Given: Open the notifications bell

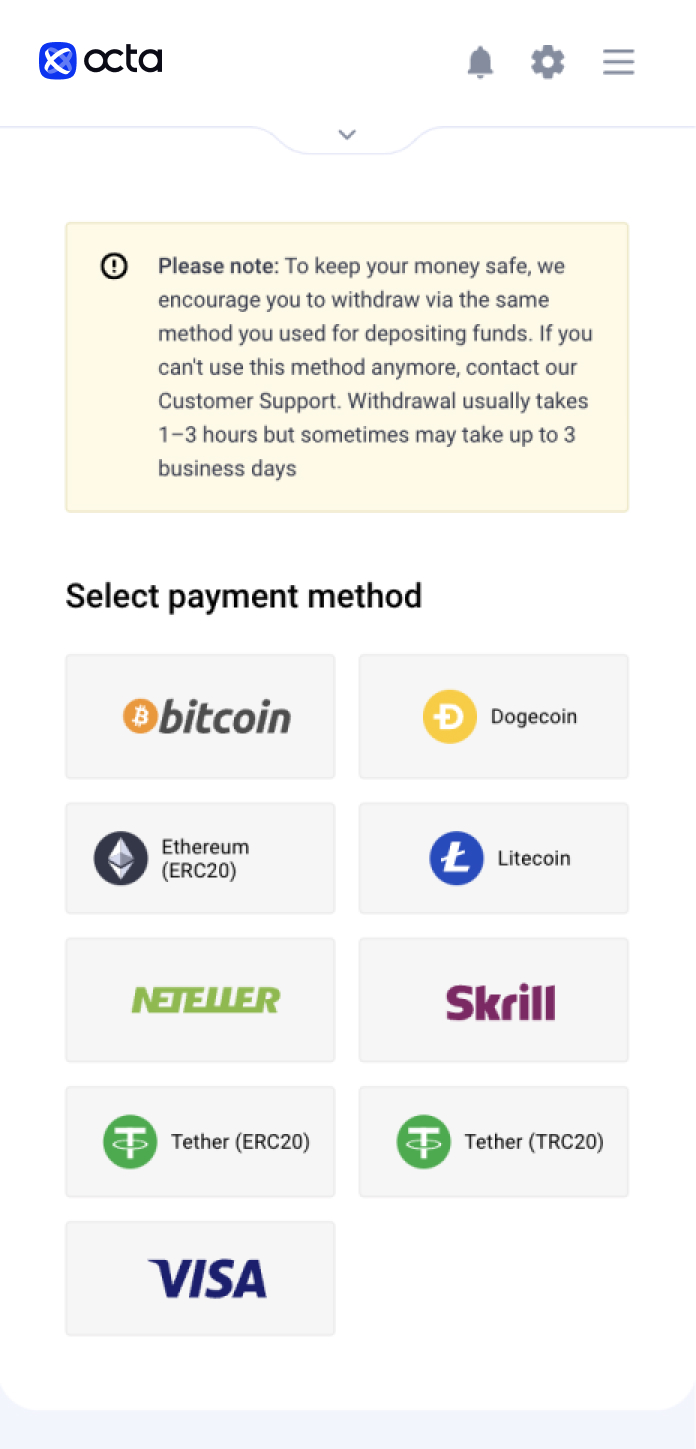Looking at the screenshot, I should pos(481,62).
